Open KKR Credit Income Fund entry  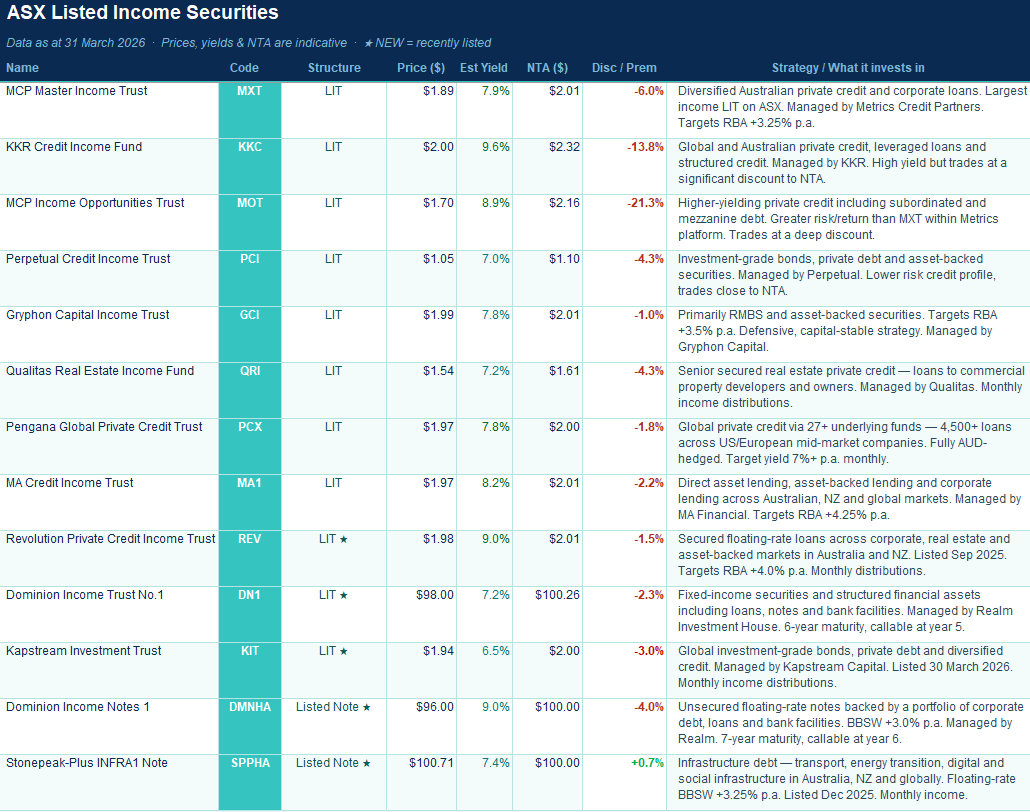(x=74, y=147)
